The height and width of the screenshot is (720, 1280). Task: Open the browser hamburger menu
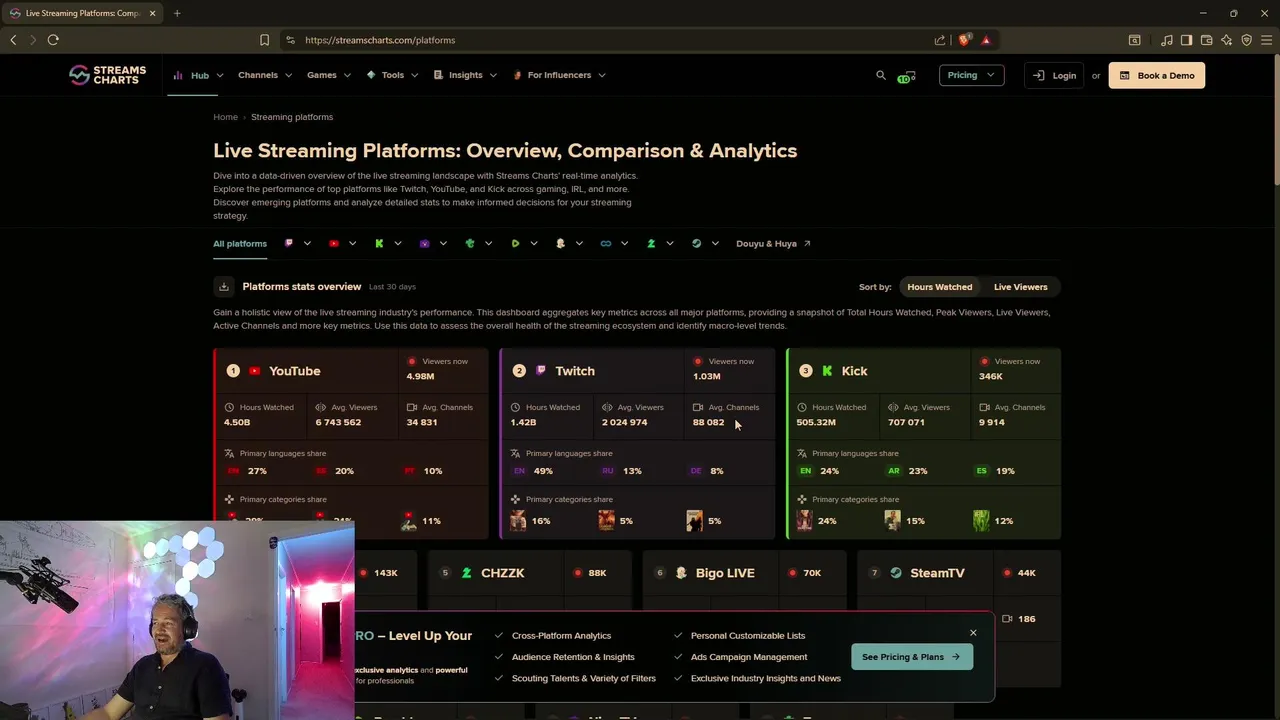coord(1266,40)
